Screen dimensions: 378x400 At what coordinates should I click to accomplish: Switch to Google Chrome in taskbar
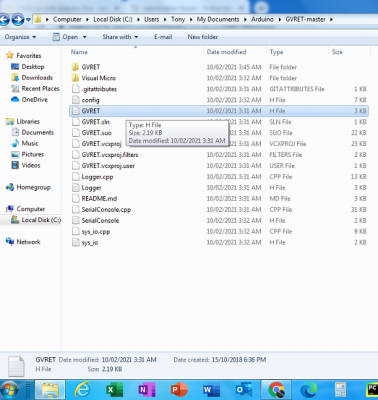click(x=276, y=390)
